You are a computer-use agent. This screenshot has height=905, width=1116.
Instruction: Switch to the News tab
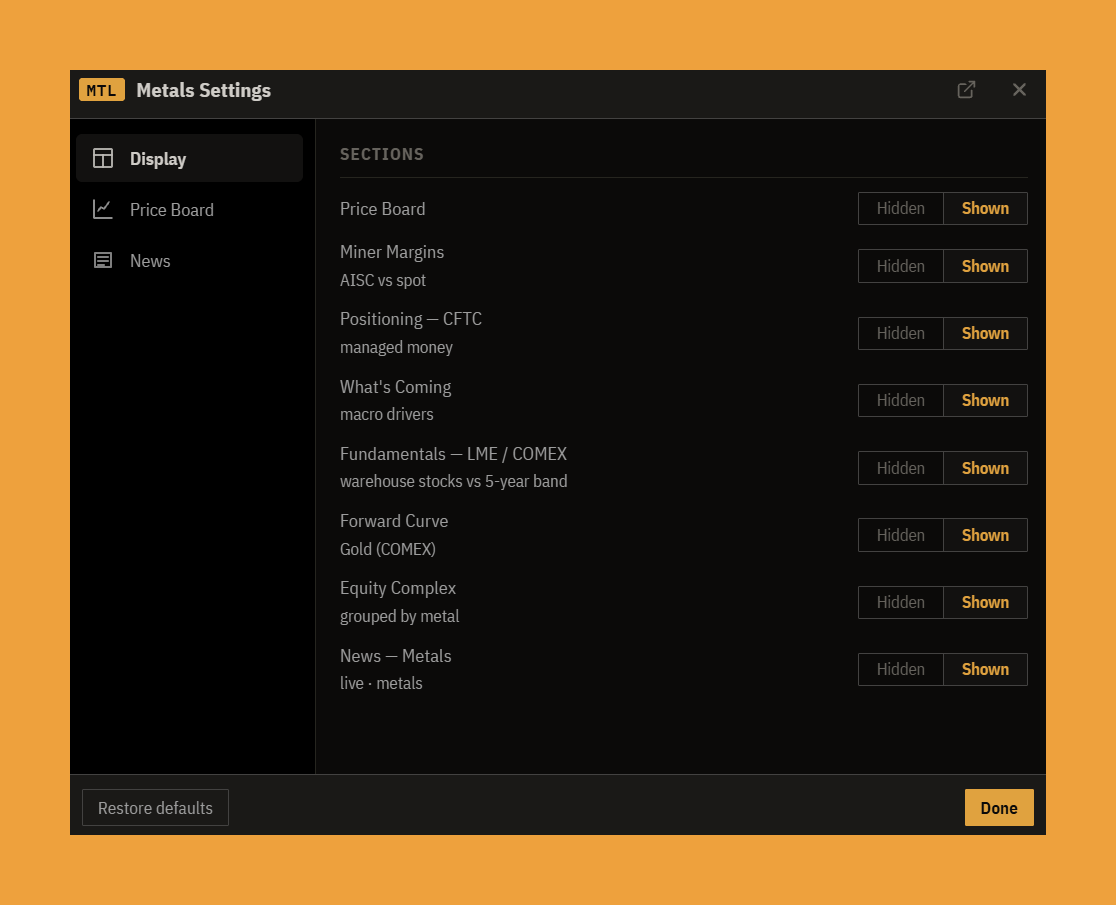[x=189, y=260]
